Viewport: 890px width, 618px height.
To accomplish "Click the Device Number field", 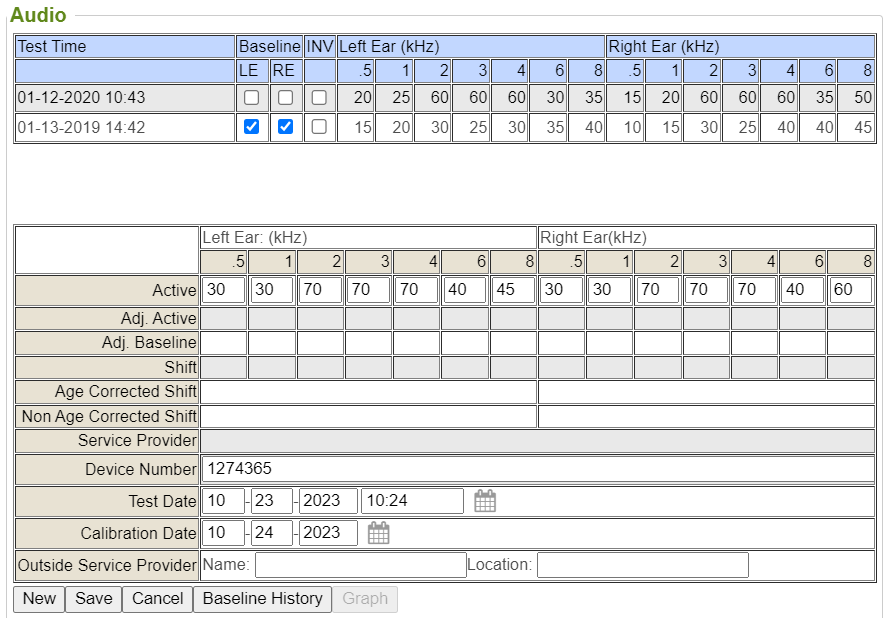I will [x=536, y=469].
